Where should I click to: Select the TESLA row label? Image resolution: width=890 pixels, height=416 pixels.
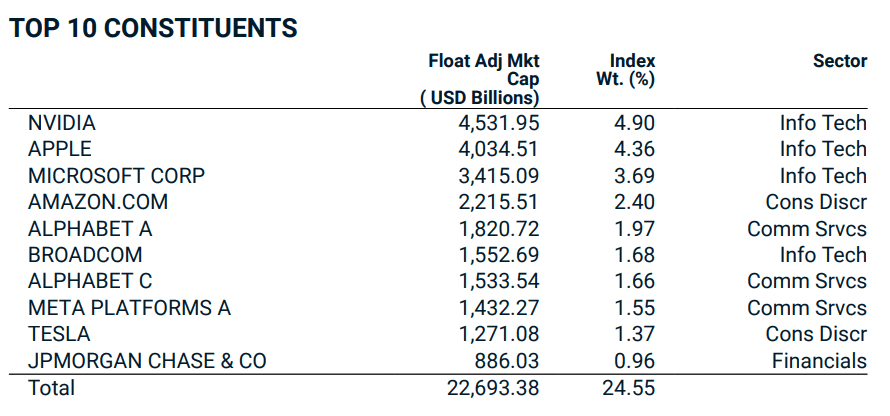point(59,334)
